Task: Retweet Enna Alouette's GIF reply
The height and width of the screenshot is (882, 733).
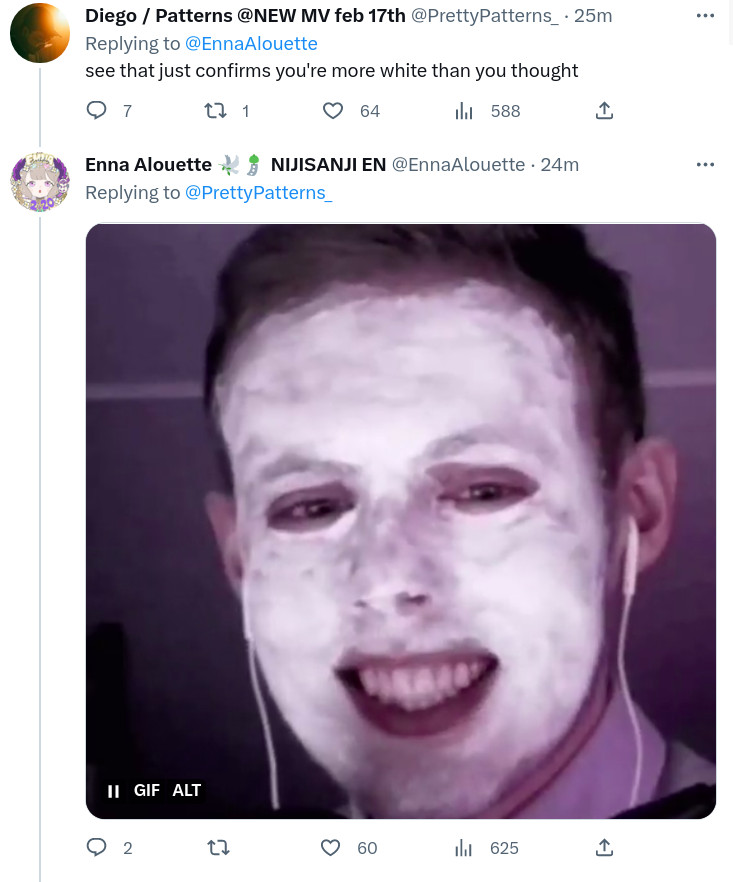Action: pos(218,847)
